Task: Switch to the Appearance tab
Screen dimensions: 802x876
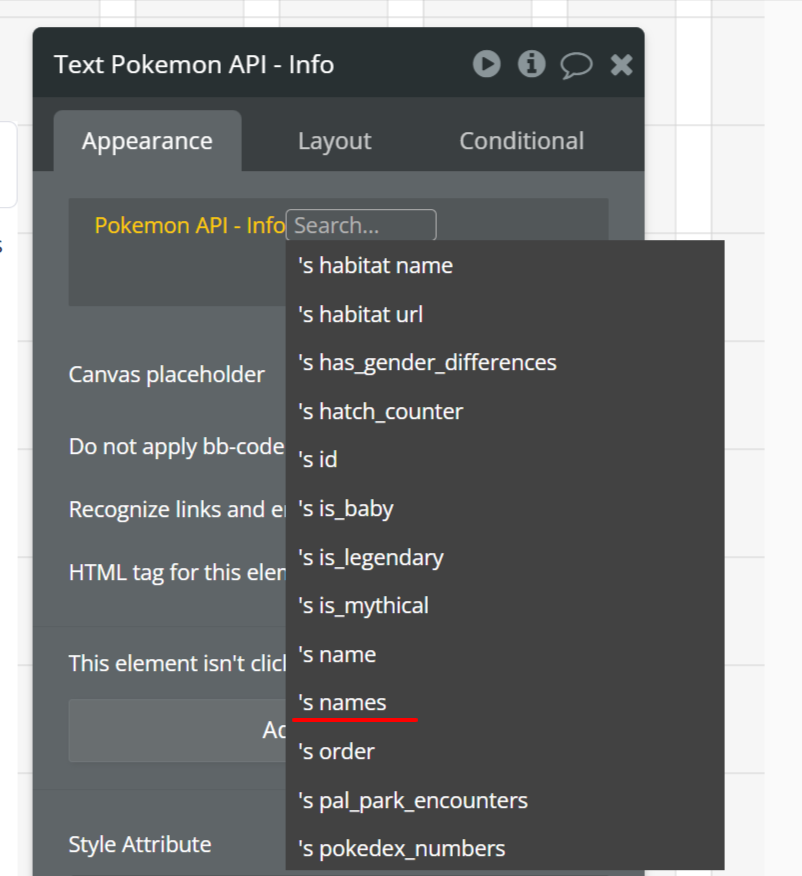Action: (x=147, y=141)
